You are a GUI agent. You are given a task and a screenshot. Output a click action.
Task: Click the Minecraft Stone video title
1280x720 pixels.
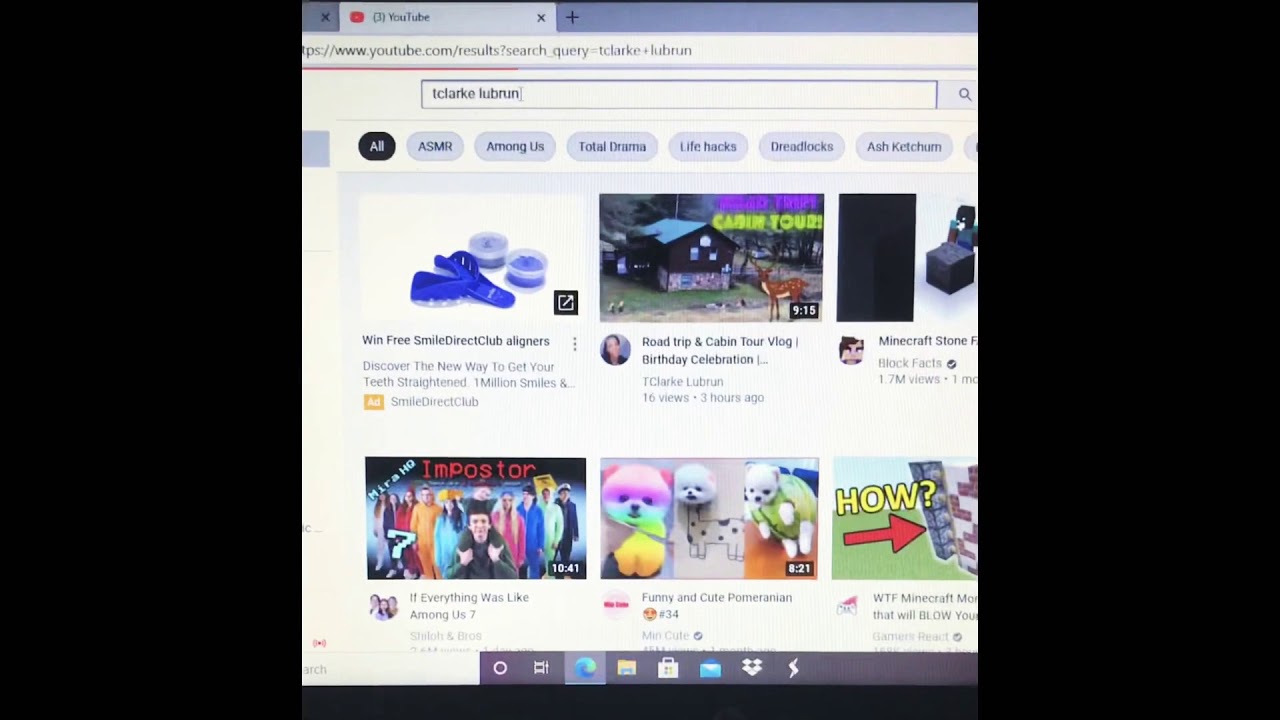tap(927, 341)
